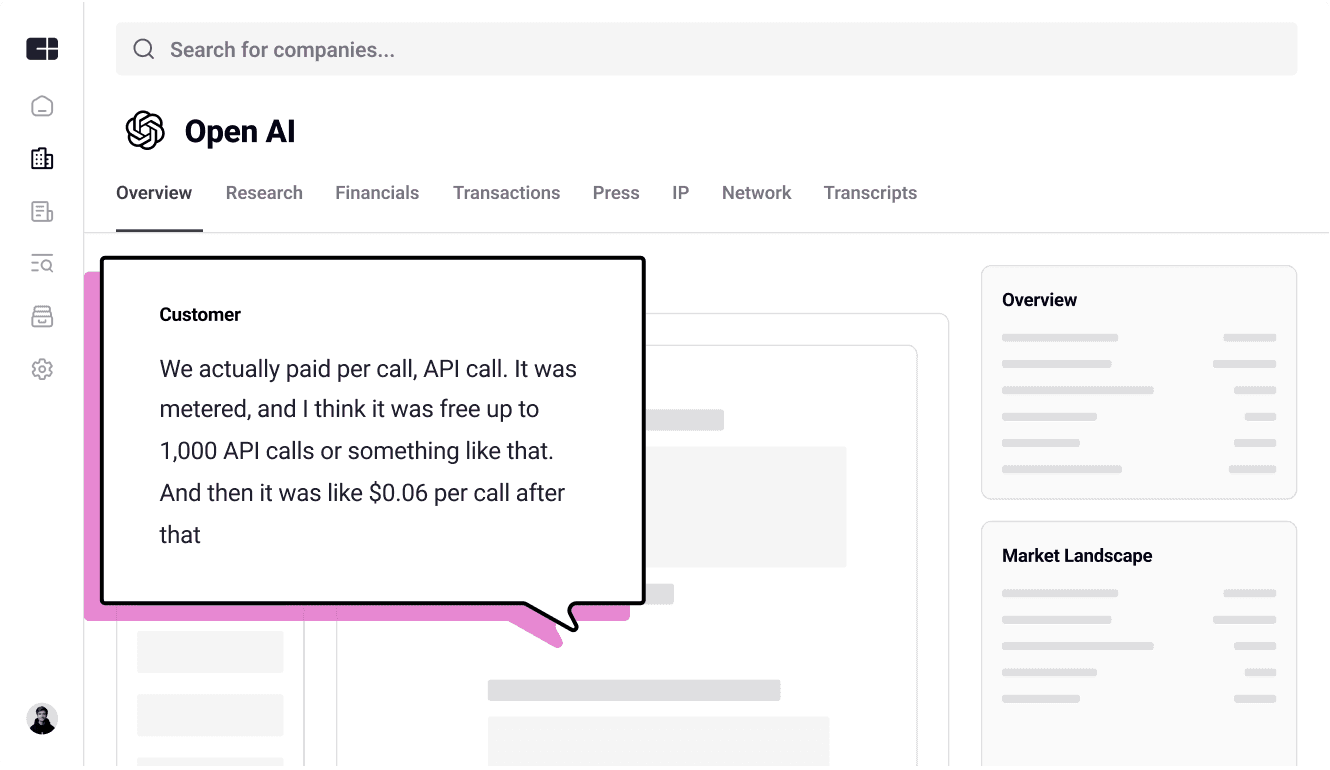Image resolution: width=1330 pixels, height=770 pixels.
Task: Open the Settings gear icon
Action: pyautogui.click(x=42, y=369)
